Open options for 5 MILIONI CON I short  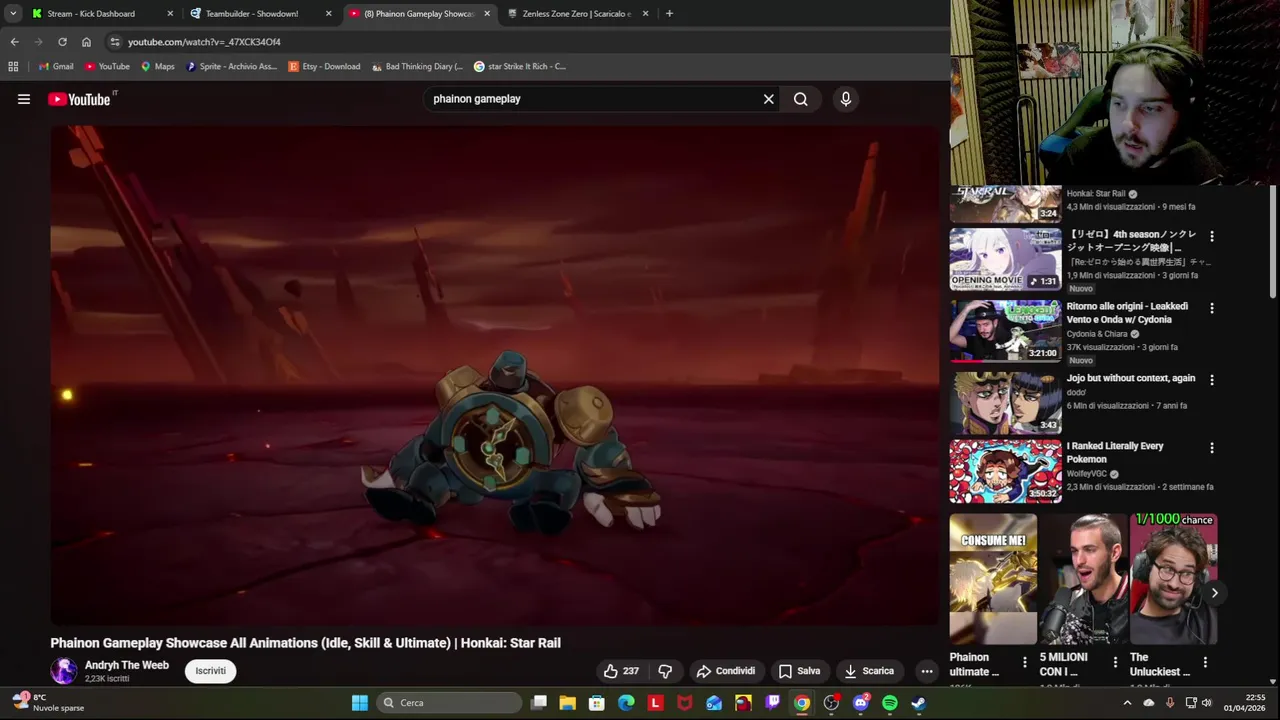coord(1115,662)
